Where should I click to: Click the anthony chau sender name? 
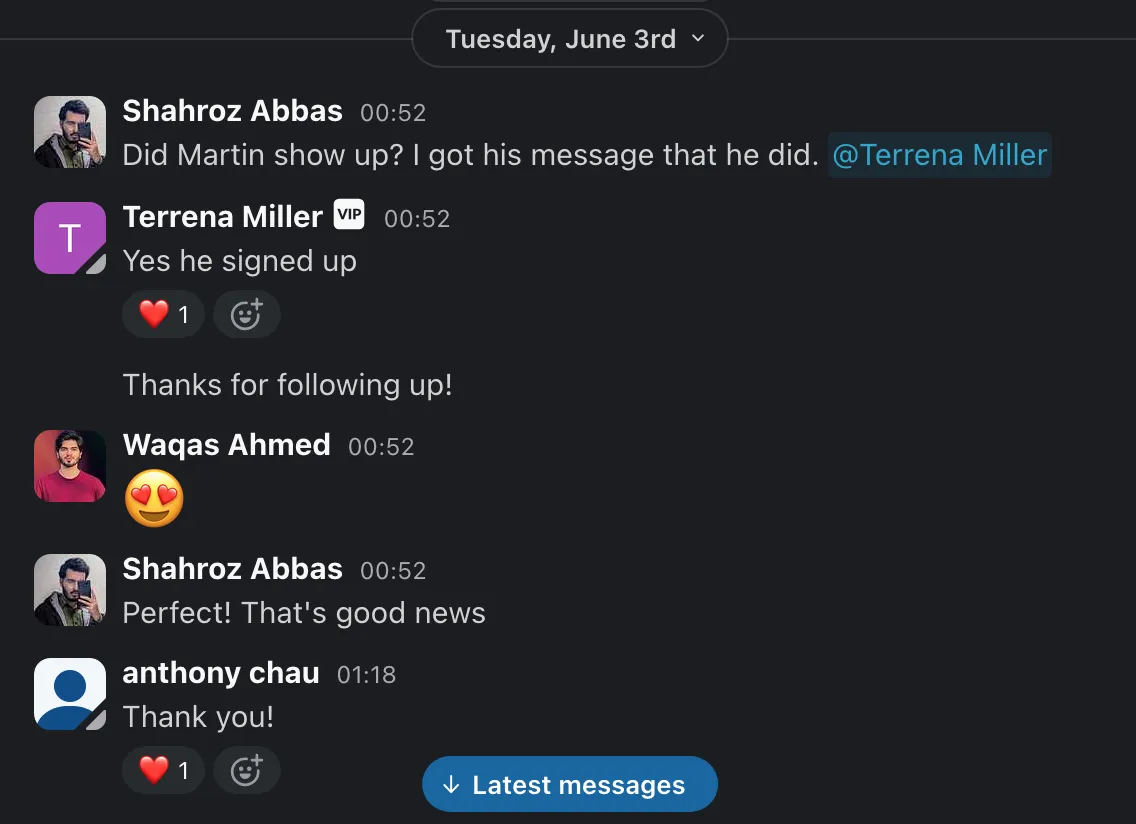coord(221,673)
